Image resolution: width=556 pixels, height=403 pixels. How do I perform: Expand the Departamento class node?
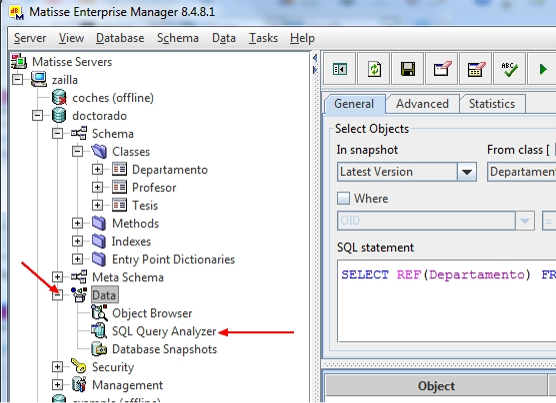98,169
